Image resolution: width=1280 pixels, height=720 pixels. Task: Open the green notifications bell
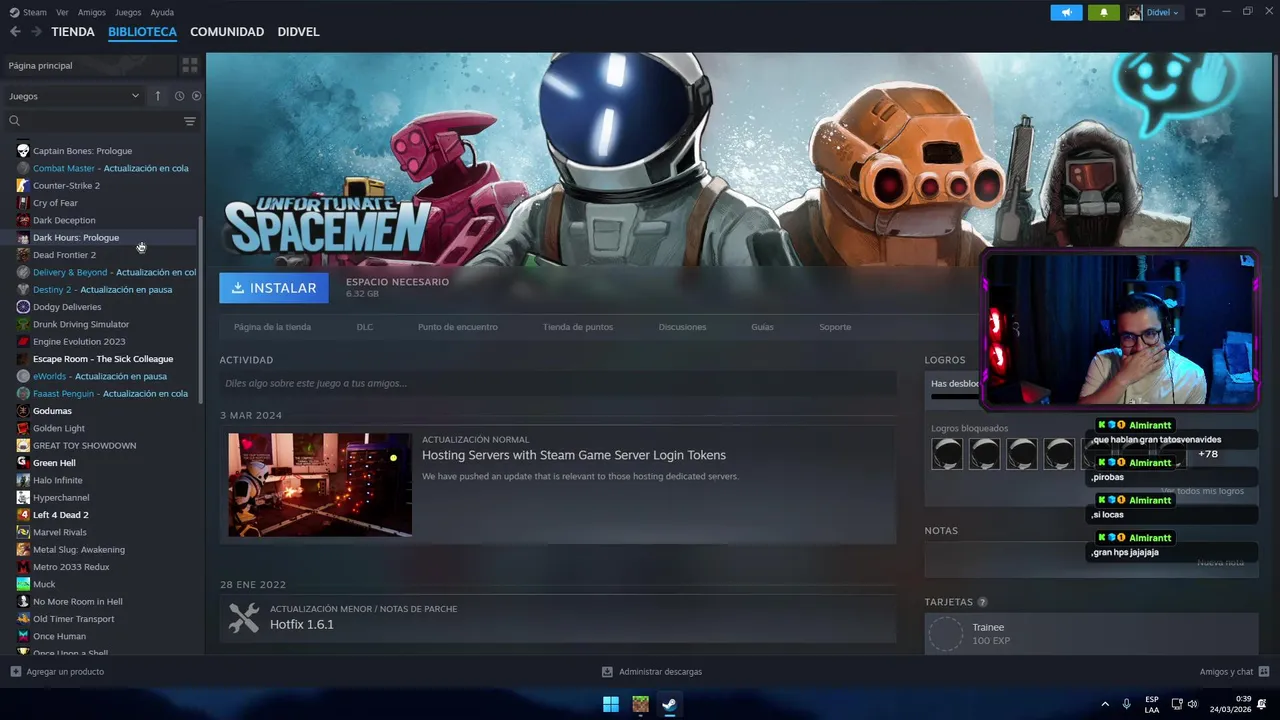1104,13
